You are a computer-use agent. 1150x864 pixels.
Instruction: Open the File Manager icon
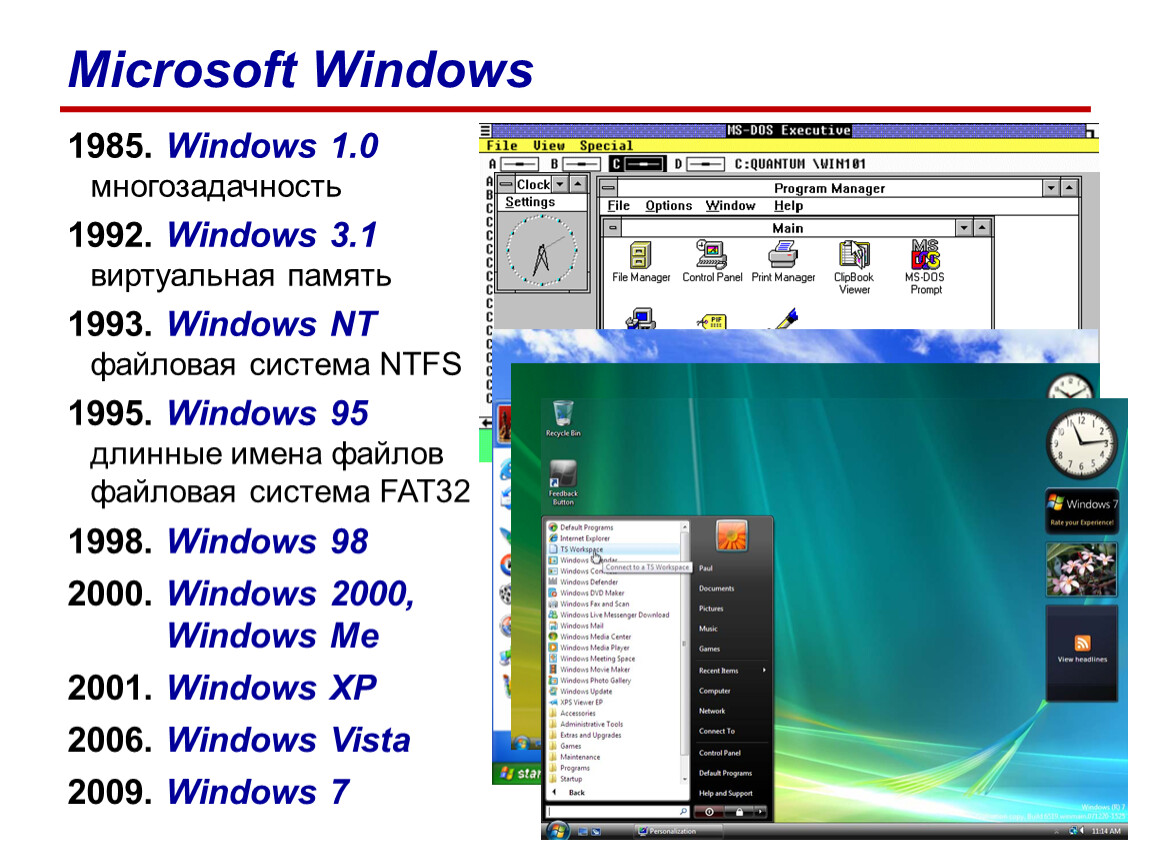tap(640, 262)
